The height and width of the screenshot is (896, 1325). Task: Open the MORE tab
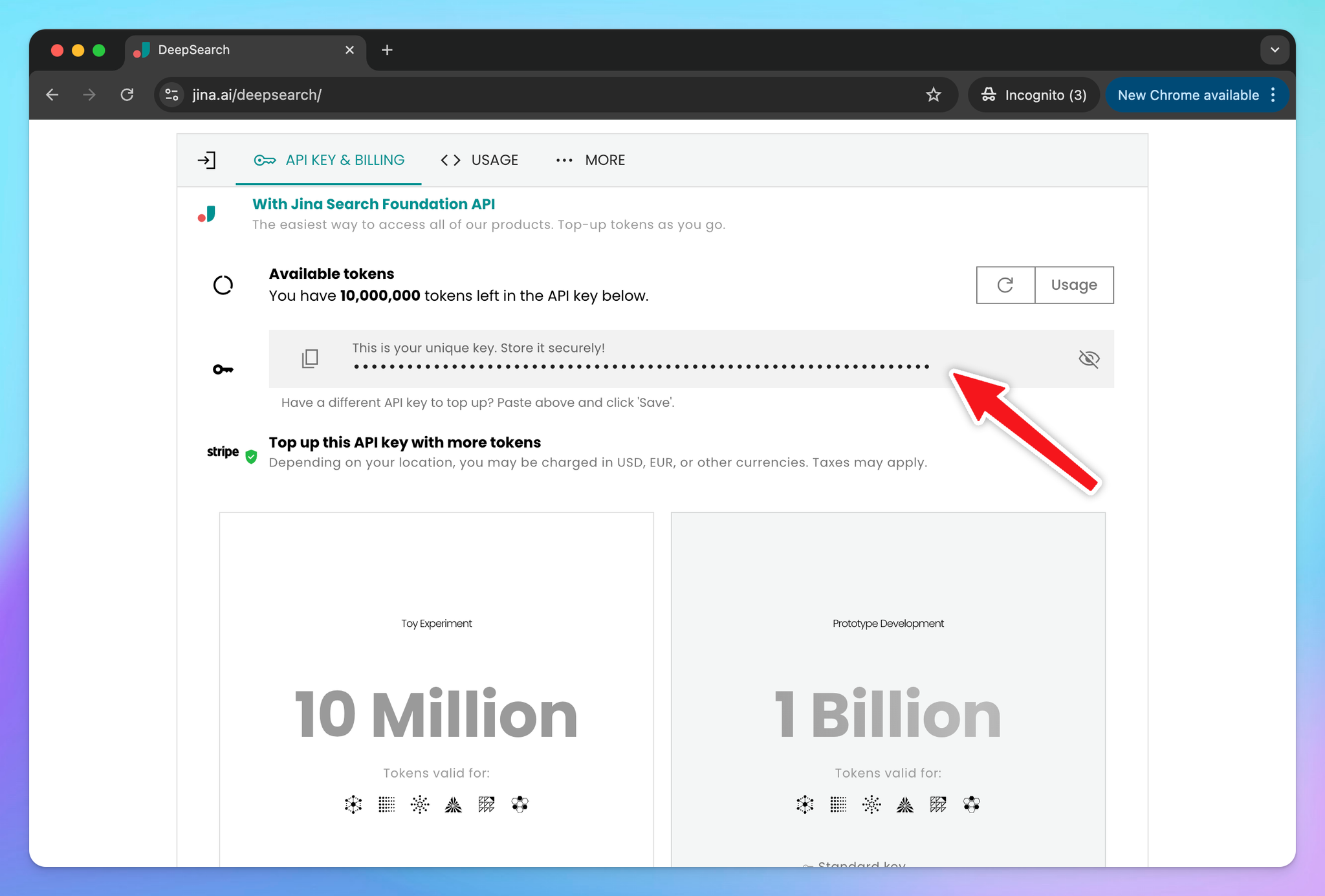(590, 160)
